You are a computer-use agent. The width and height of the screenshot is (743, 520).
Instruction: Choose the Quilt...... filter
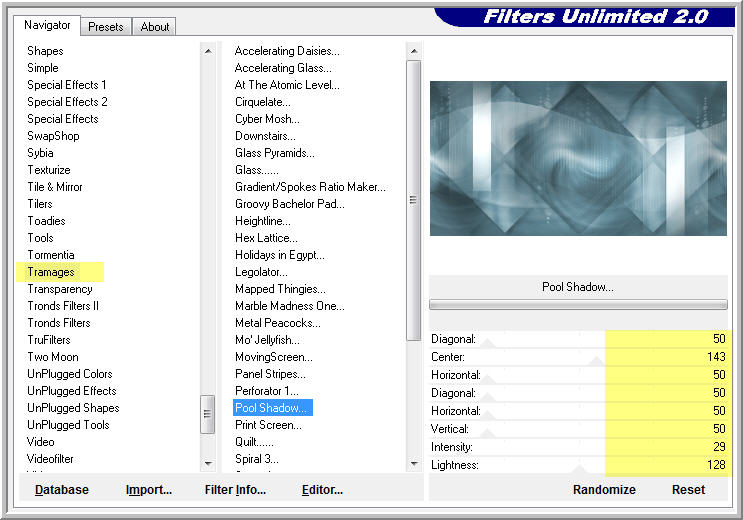click(254, 442)
